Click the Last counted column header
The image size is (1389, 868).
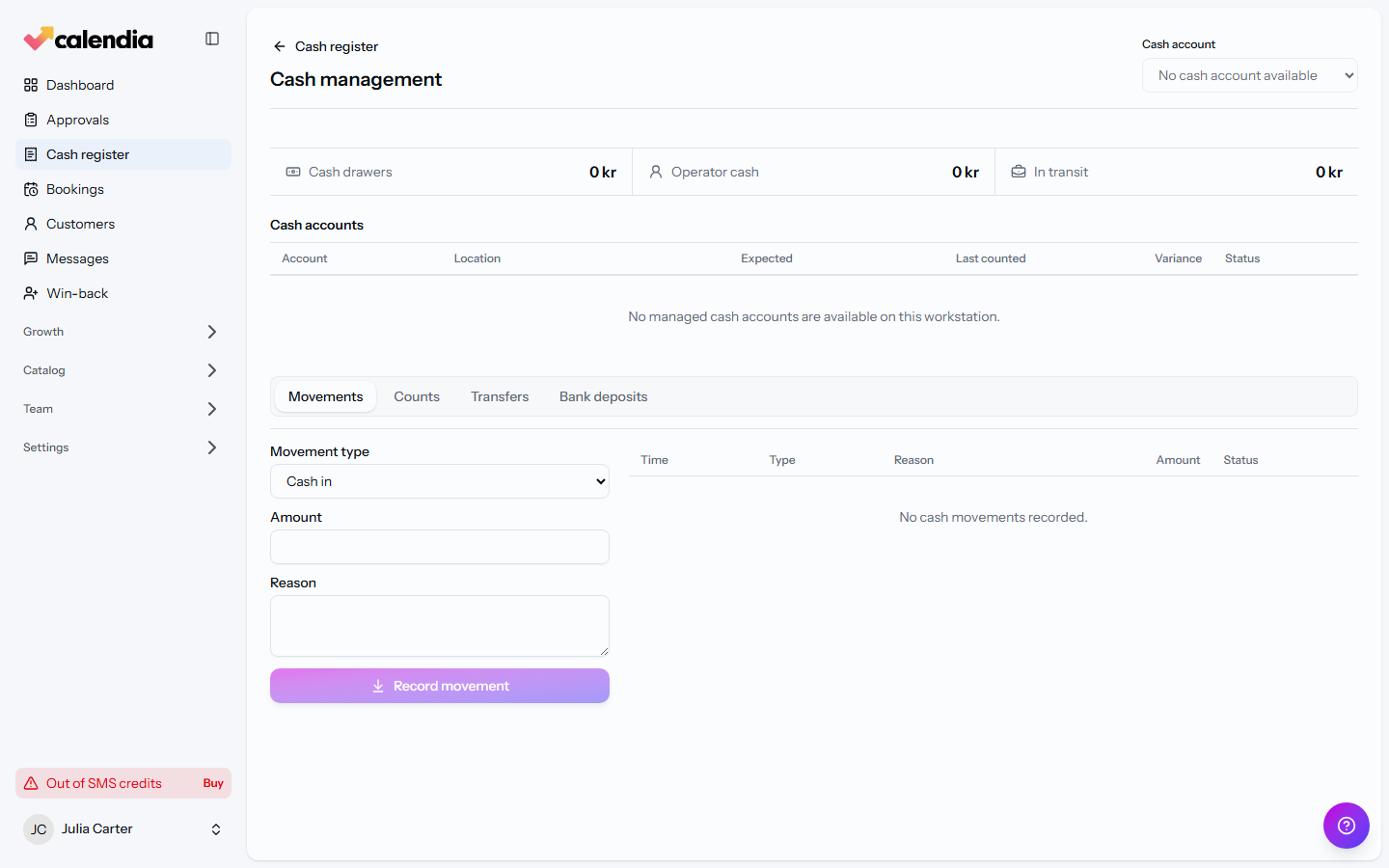[991, 258]
